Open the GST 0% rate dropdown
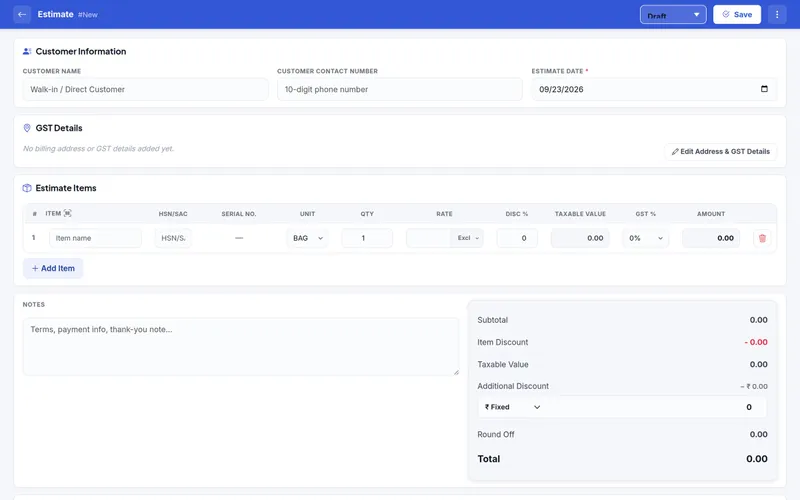The height and width of the screenshot is (500, 800). (645, 238)
